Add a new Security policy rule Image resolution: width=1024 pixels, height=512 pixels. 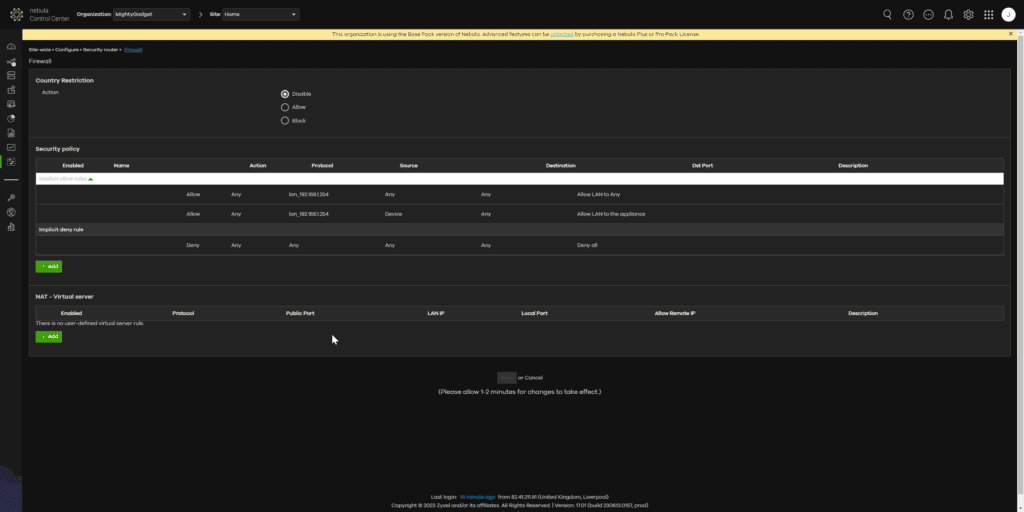(x=48, y=266)
